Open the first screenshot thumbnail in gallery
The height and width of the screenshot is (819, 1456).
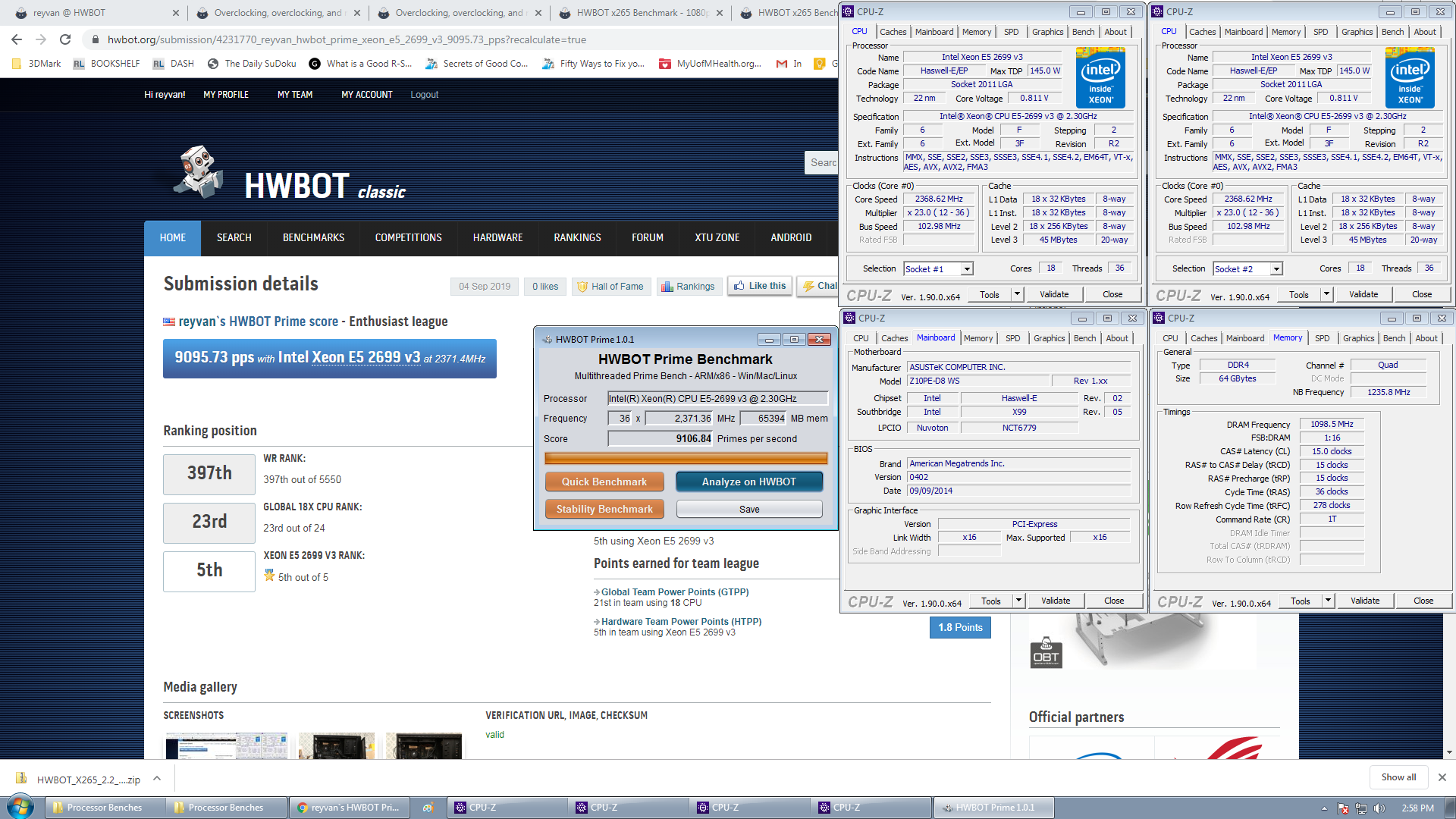227,746
